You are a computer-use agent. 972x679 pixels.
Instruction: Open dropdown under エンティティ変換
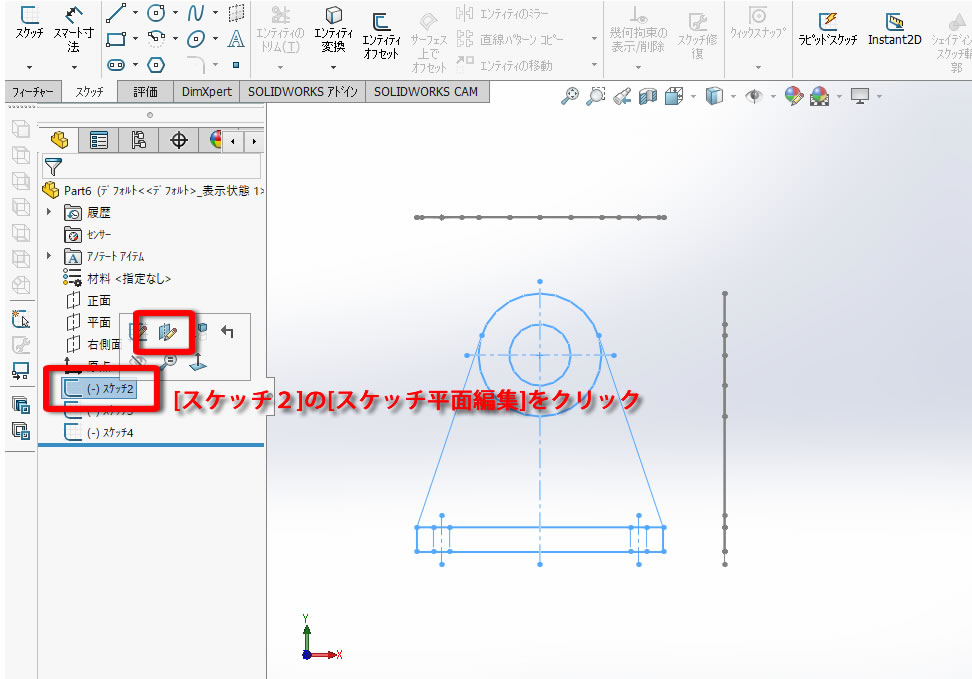point(334,67)
